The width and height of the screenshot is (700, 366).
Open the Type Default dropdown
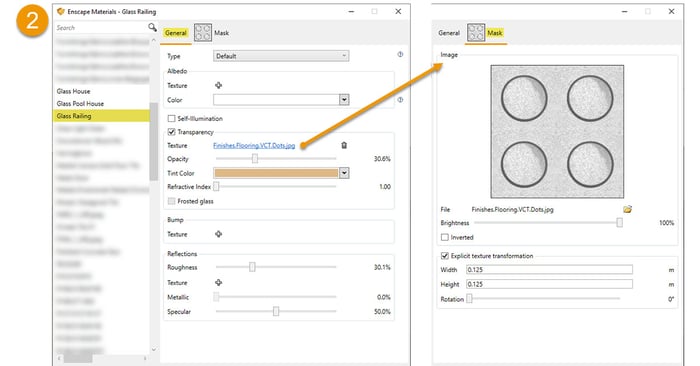[281, 56]
